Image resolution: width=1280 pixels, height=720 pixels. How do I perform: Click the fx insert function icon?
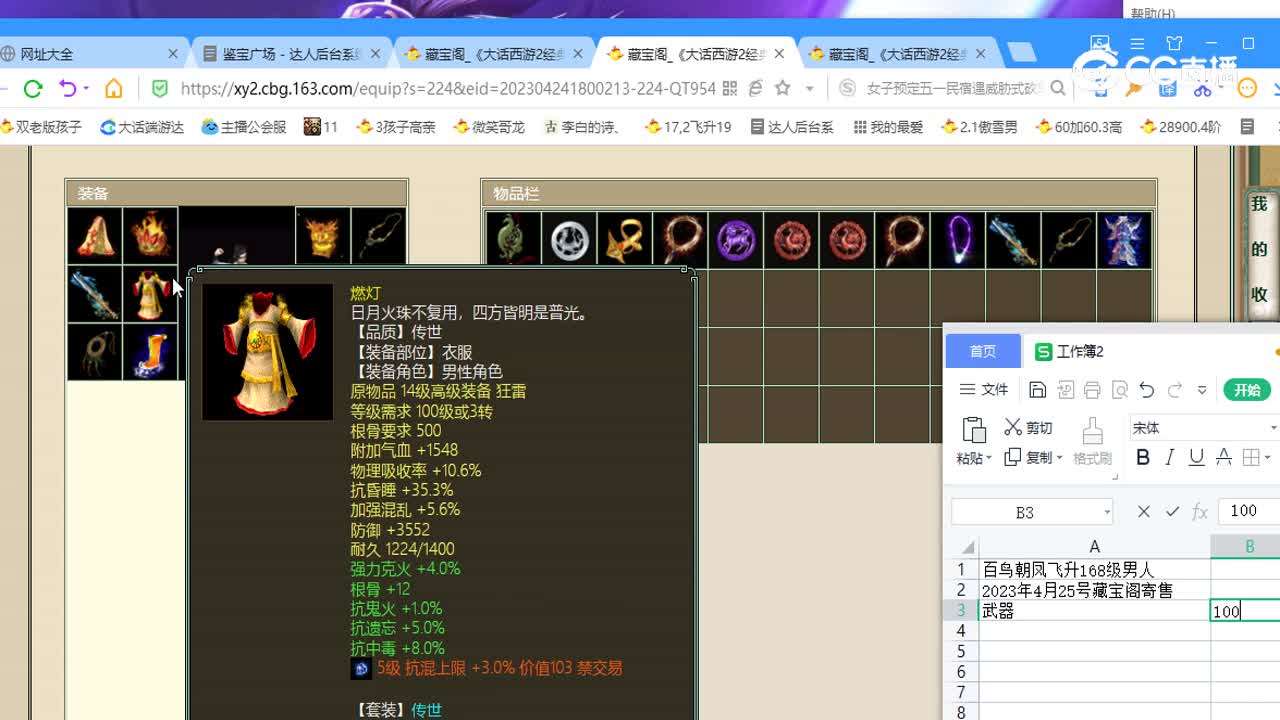pyautogui.click(x=1200, y=512)
